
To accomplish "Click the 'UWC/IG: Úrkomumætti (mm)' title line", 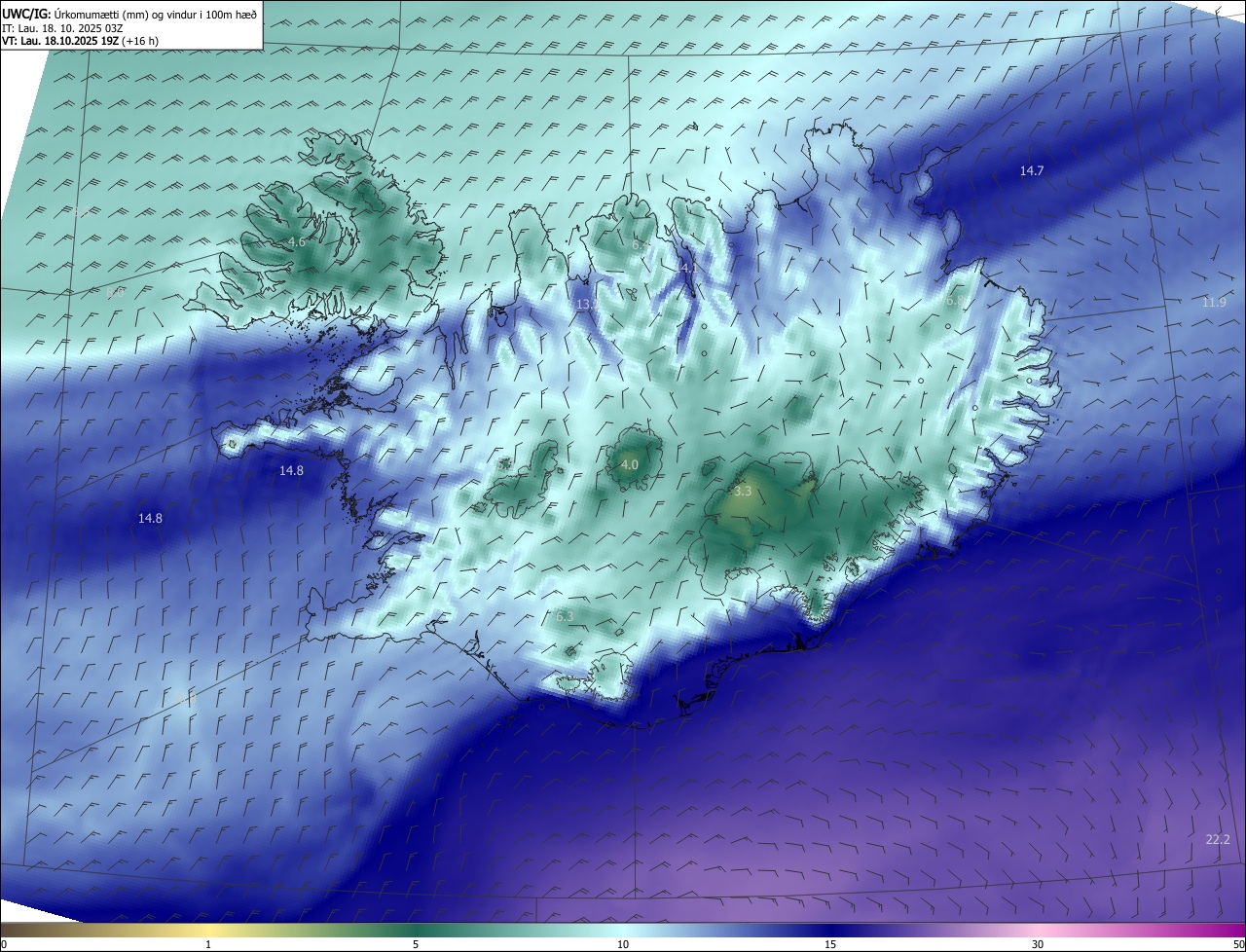I will [x=130, y=14].
